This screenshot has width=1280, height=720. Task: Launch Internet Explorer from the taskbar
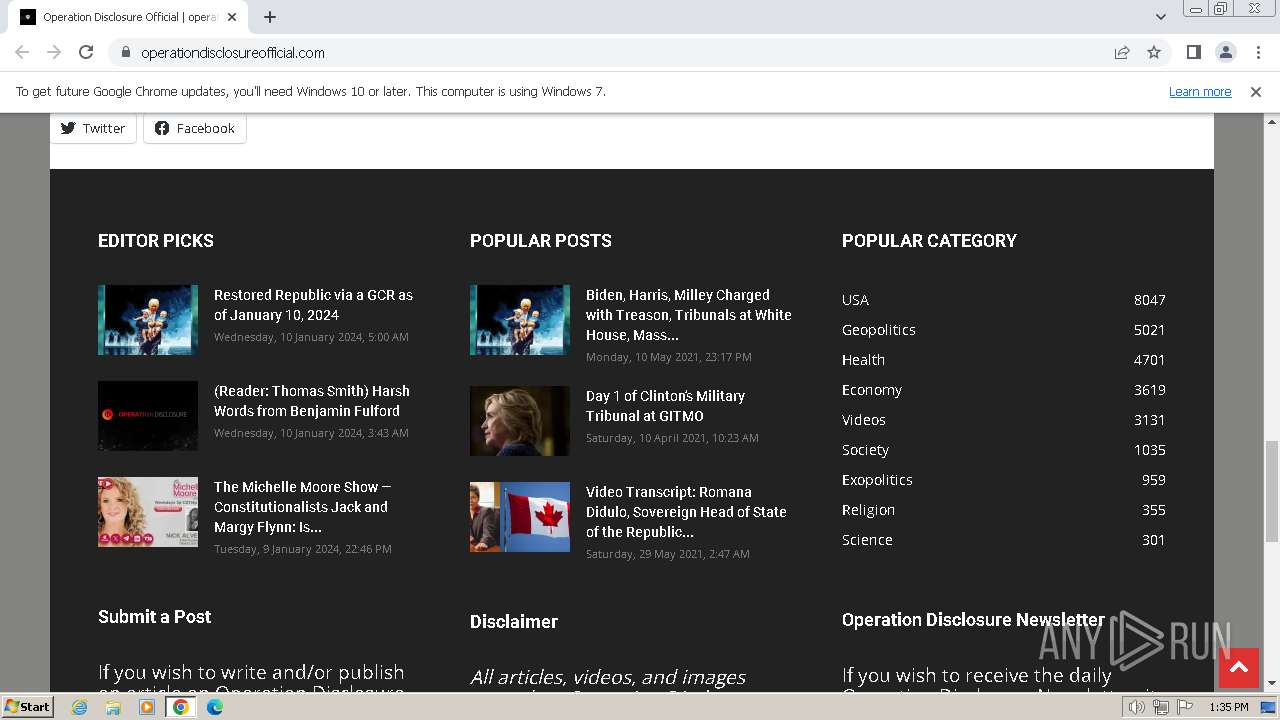(x=80, y=707)
